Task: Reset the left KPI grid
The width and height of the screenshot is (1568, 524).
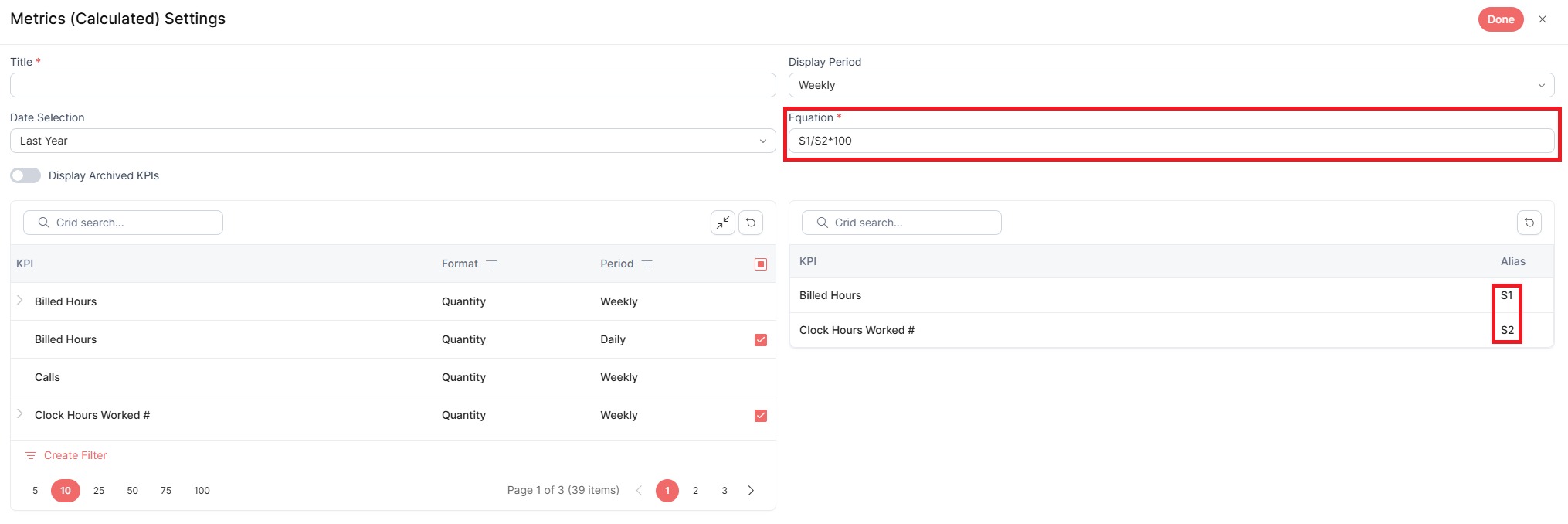Action: coord(751,223)
